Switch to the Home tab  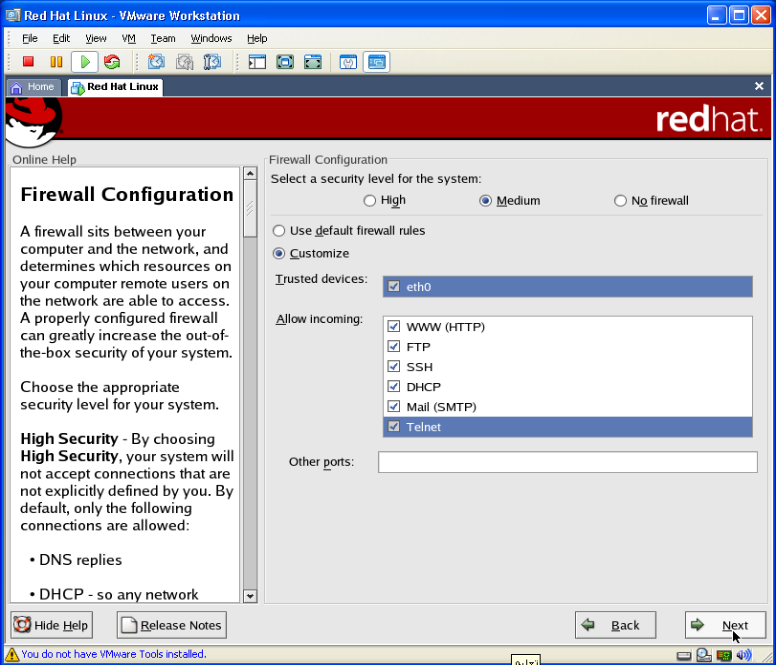pos(33,87)
